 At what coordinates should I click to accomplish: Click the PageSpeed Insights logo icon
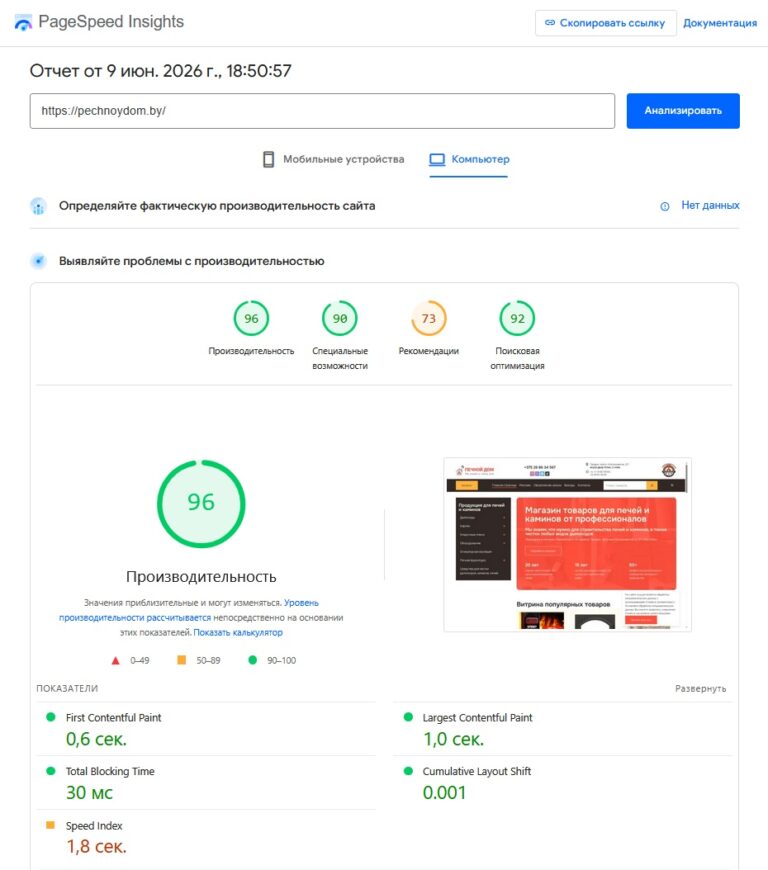23,23
